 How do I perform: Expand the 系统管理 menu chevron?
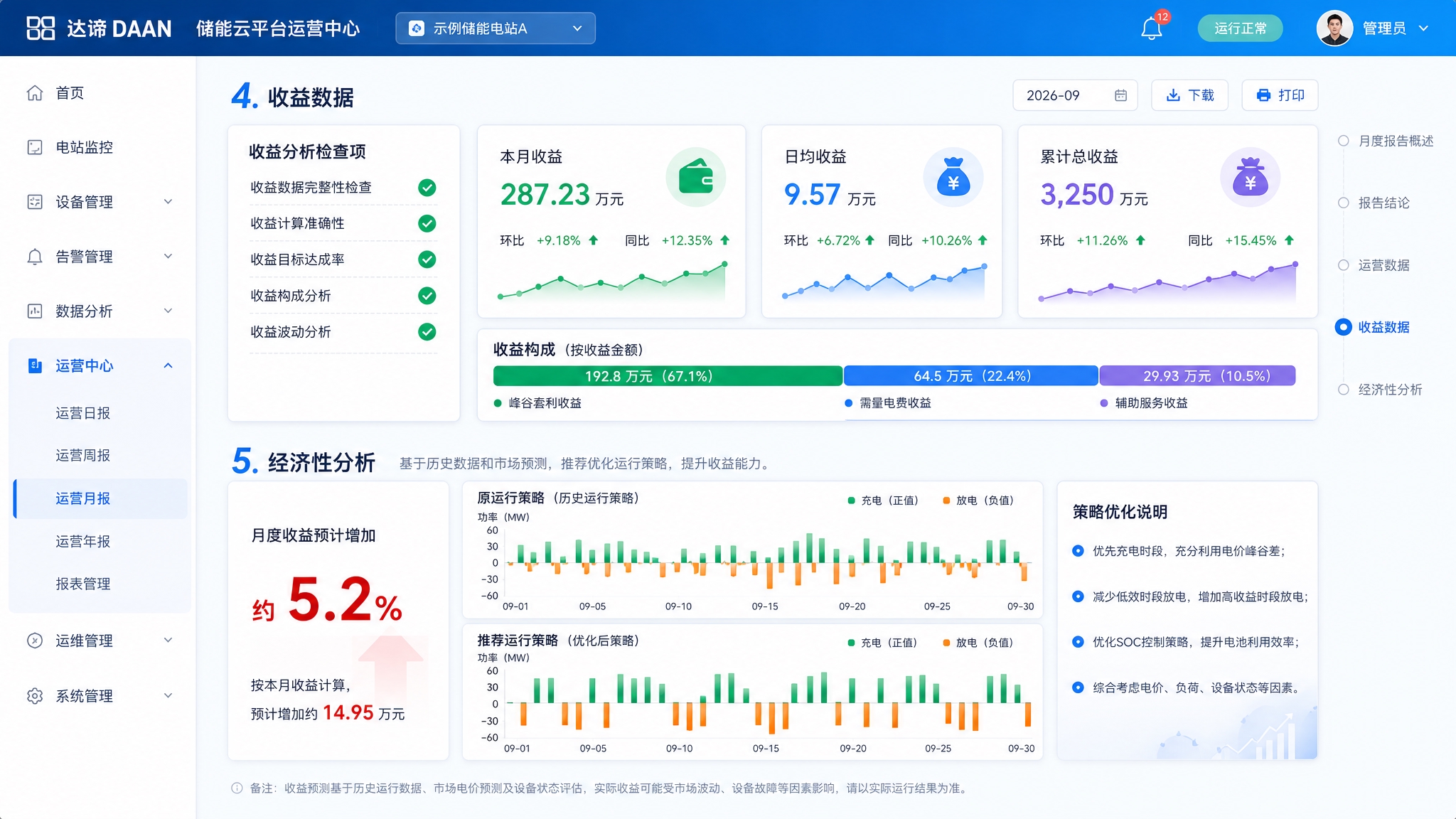[168, 695]
